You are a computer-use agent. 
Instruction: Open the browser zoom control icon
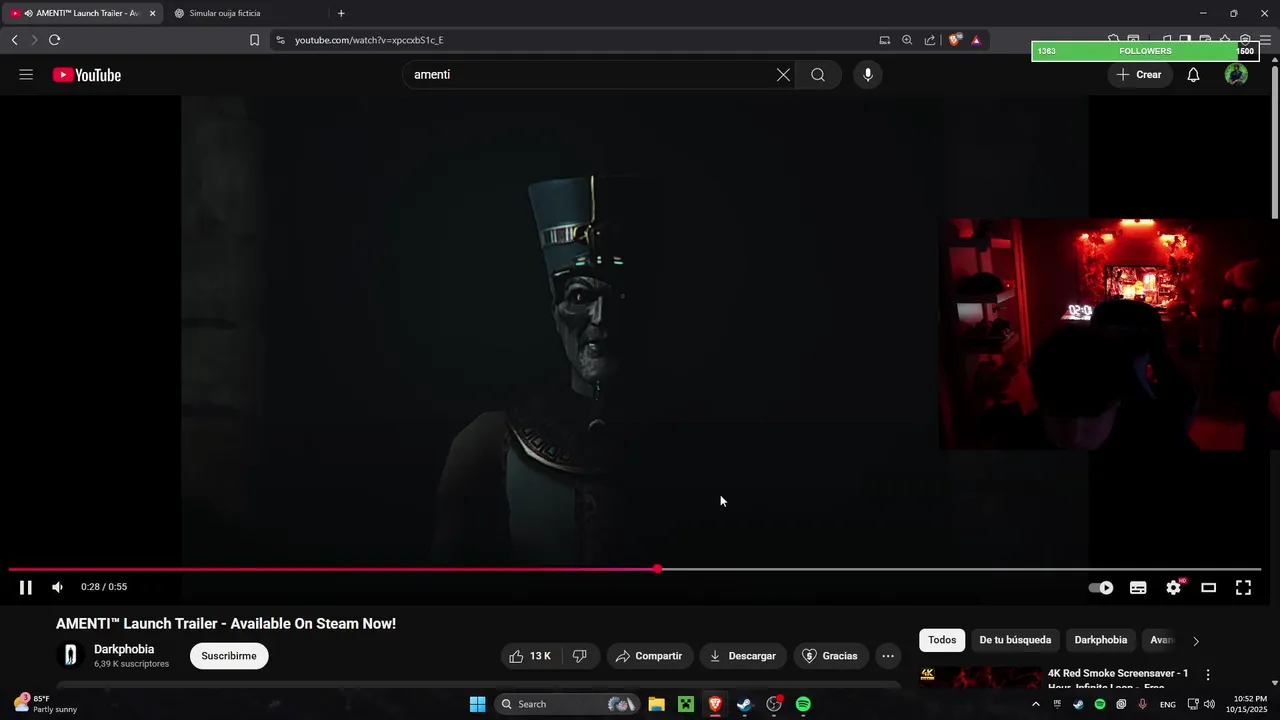pyautogui.click(x=907, y=40)
